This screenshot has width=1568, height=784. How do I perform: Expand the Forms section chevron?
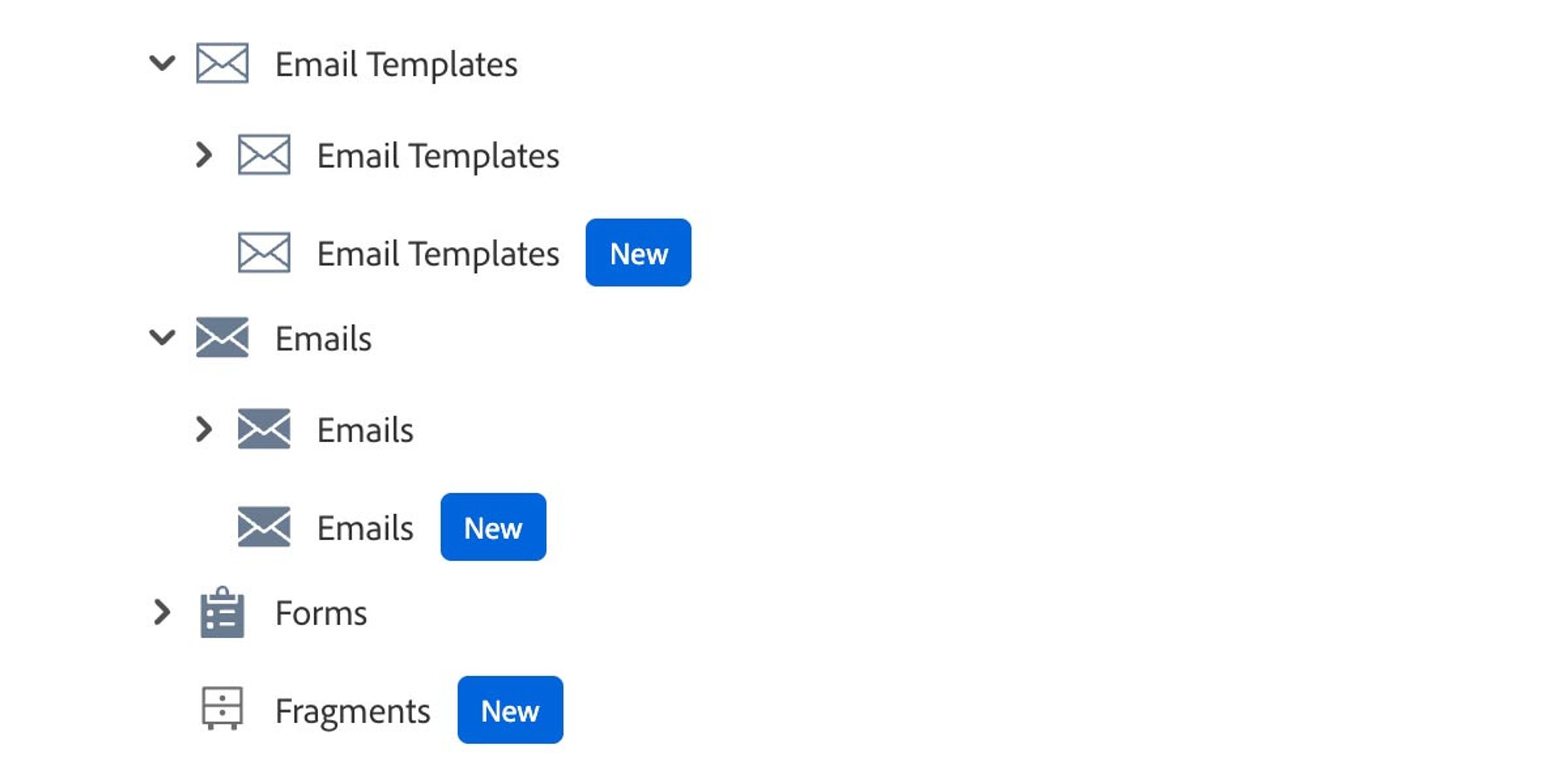[x=161, y=612]
